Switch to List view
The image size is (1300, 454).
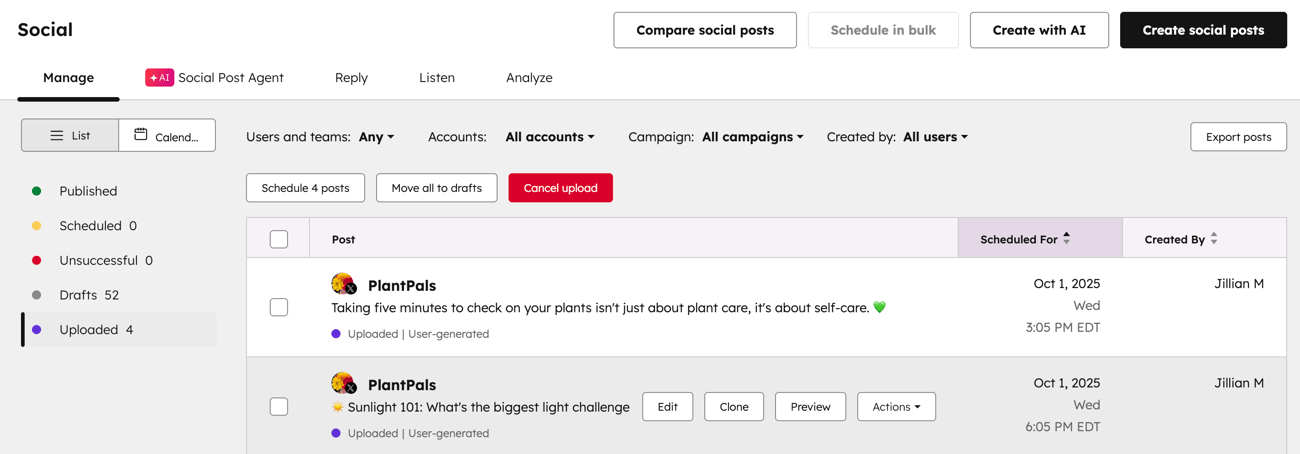point(70,136)
